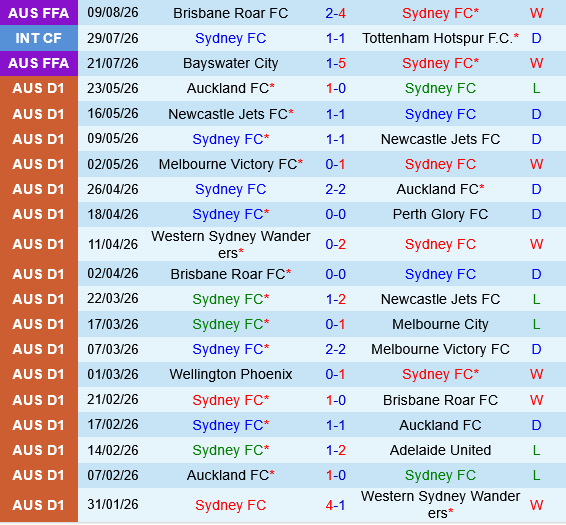
Task: Click score 1-2 on 14/02/26 row
Action: 335,450
